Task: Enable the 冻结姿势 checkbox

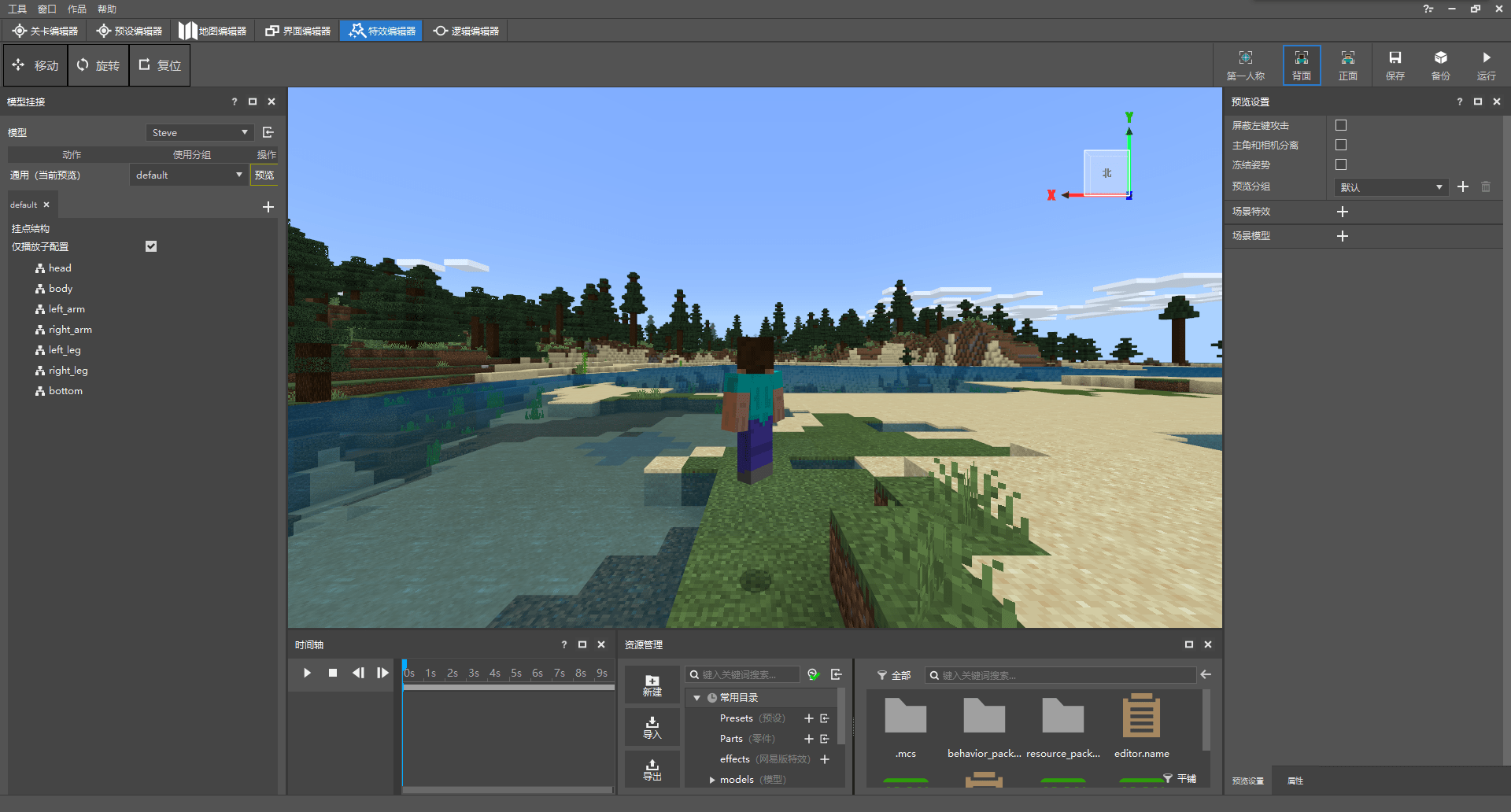Action: (x=1341, y=164)
